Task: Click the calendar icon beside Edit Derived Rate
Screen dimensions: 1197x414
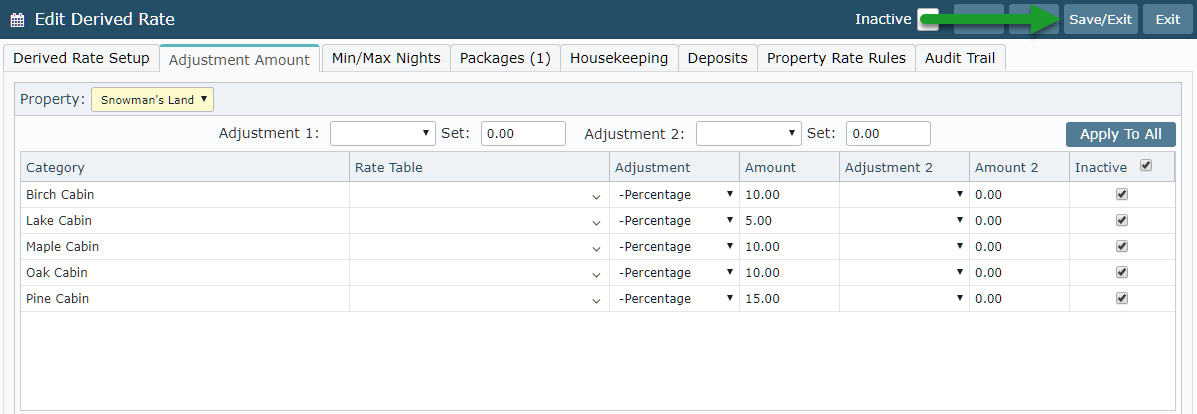Action: (18, 20)
